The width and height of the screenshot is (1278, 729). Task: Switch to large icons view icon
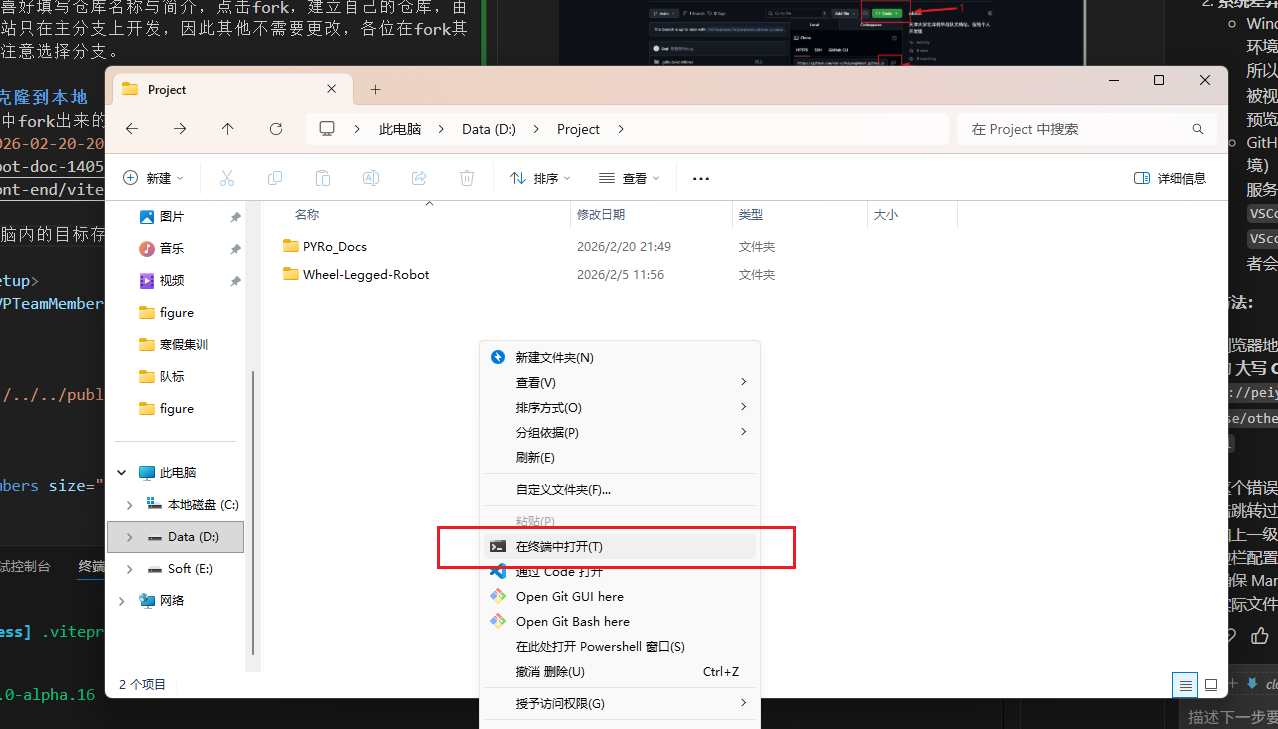click(1211, 685)
